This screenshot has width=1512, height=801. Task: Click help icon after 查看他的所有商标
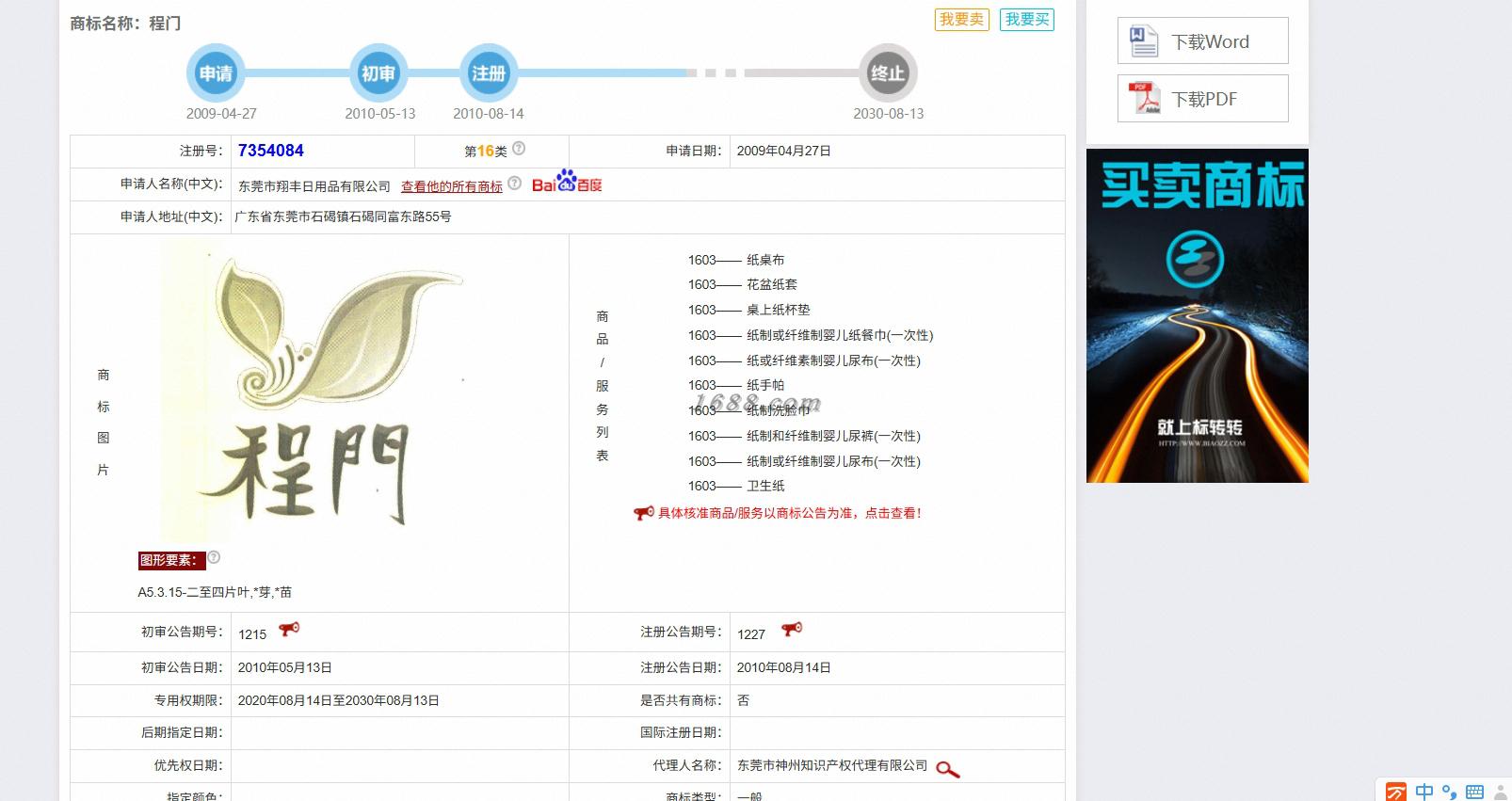[x=514, y=184]
